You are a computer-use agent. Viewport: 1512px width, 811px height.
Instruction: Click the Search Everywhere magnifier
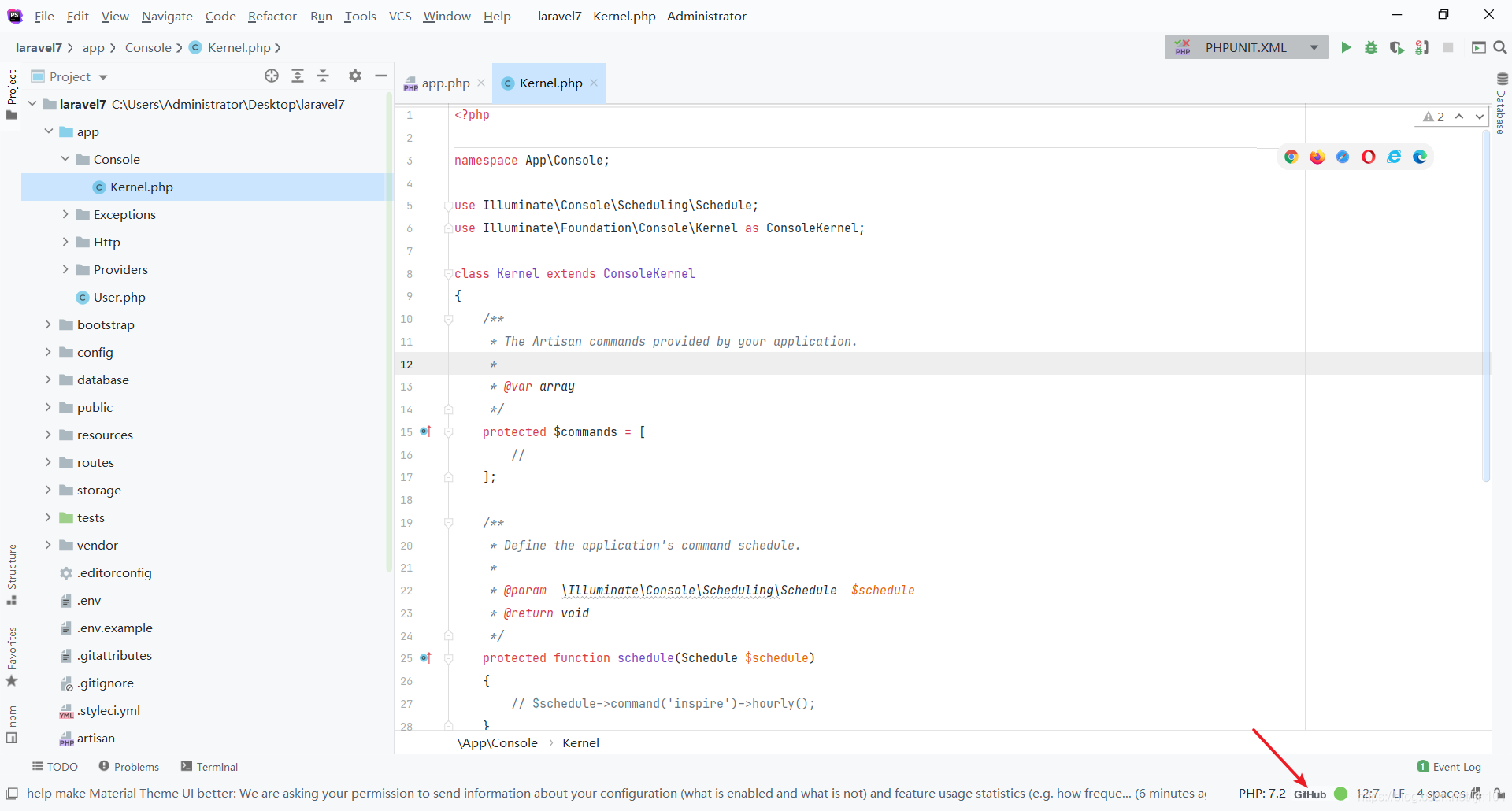1500,47
